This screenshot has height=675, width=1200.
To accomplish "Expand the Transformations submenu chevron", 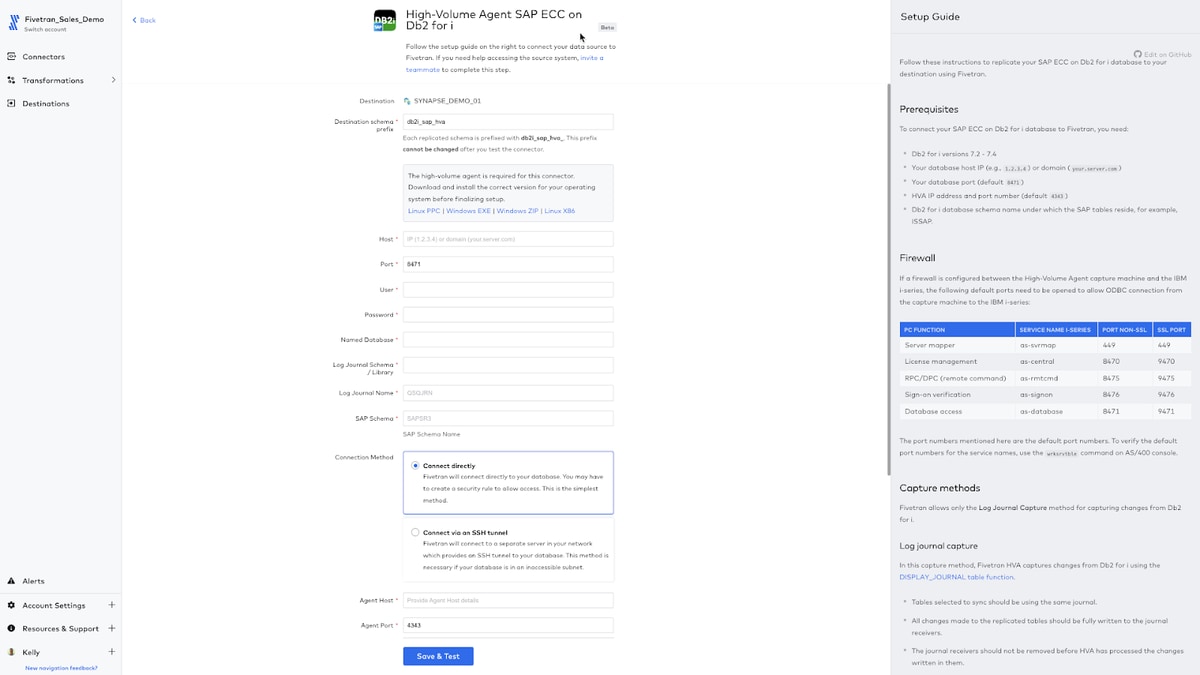I will pyautogui.click(x=113, y=80).
